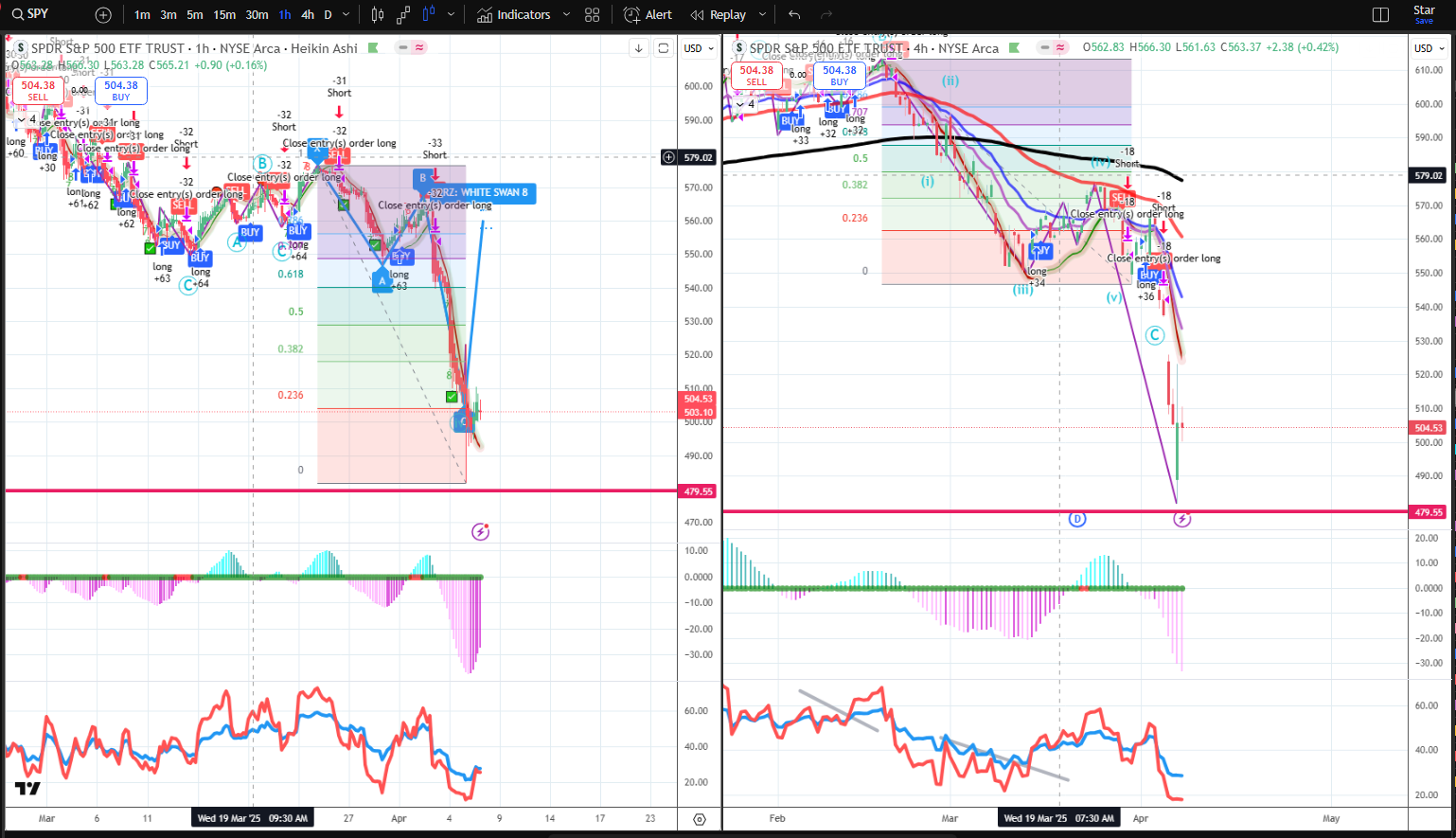Click the purple lightning icon on the 1h chart
The height and width of the screenshot is (838, 1456).
tap(481, 531)
